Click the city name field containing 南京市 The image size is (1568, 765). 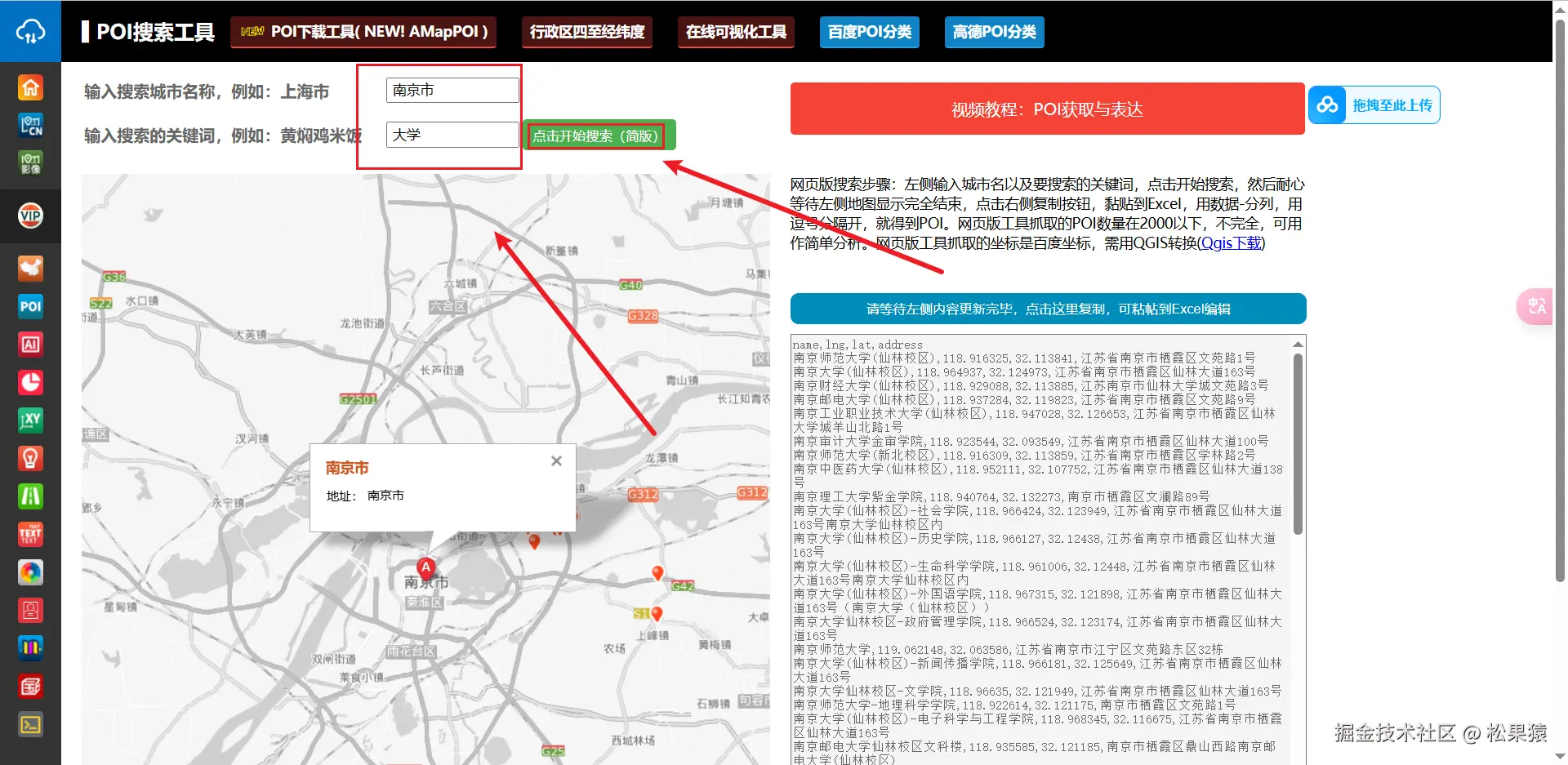click(452, 90)
